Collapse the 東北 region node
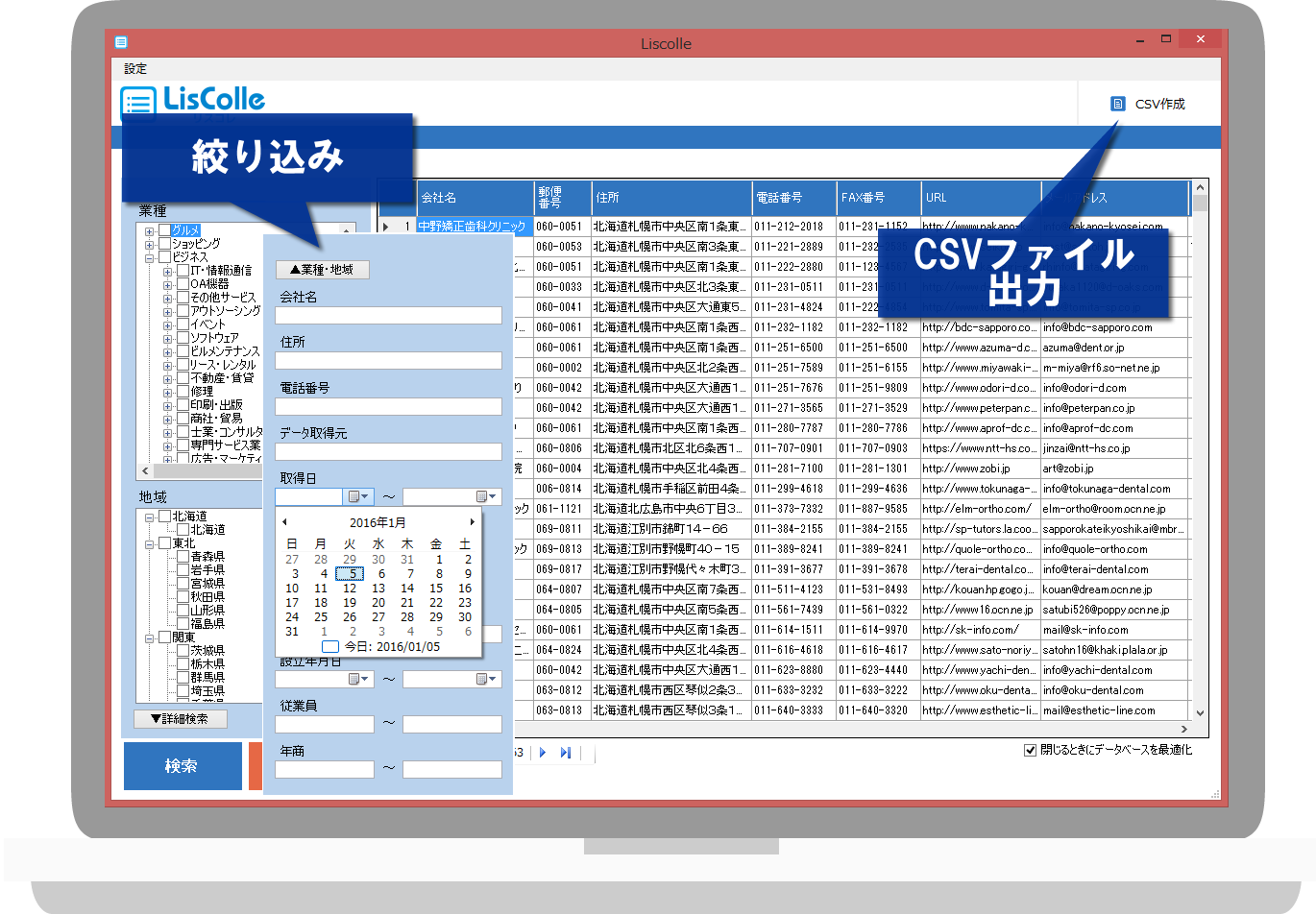This screenshot has width=1316, height=914. coord(149,544)
